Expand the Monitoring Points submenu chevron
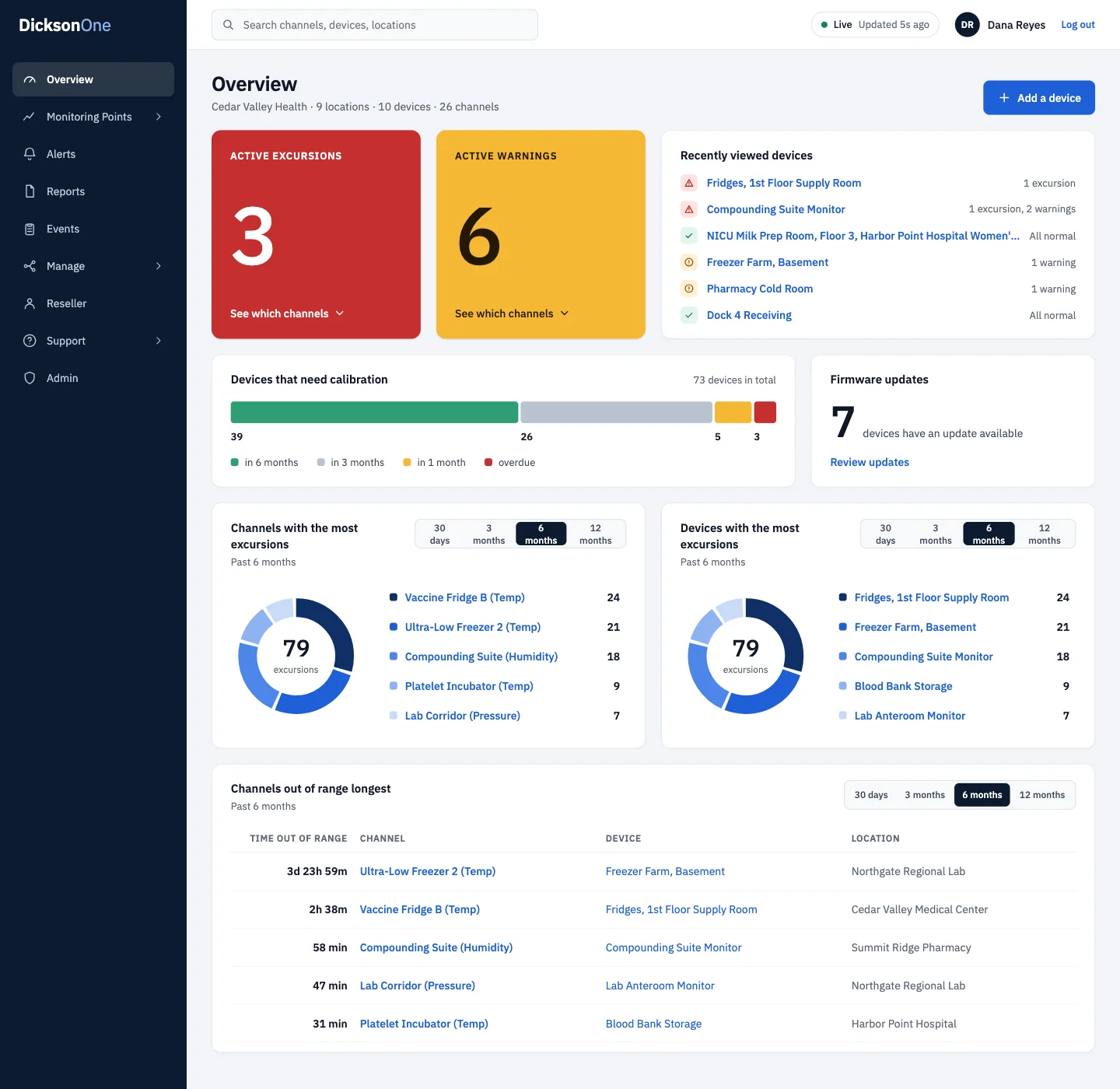 (x=159, y=117)
